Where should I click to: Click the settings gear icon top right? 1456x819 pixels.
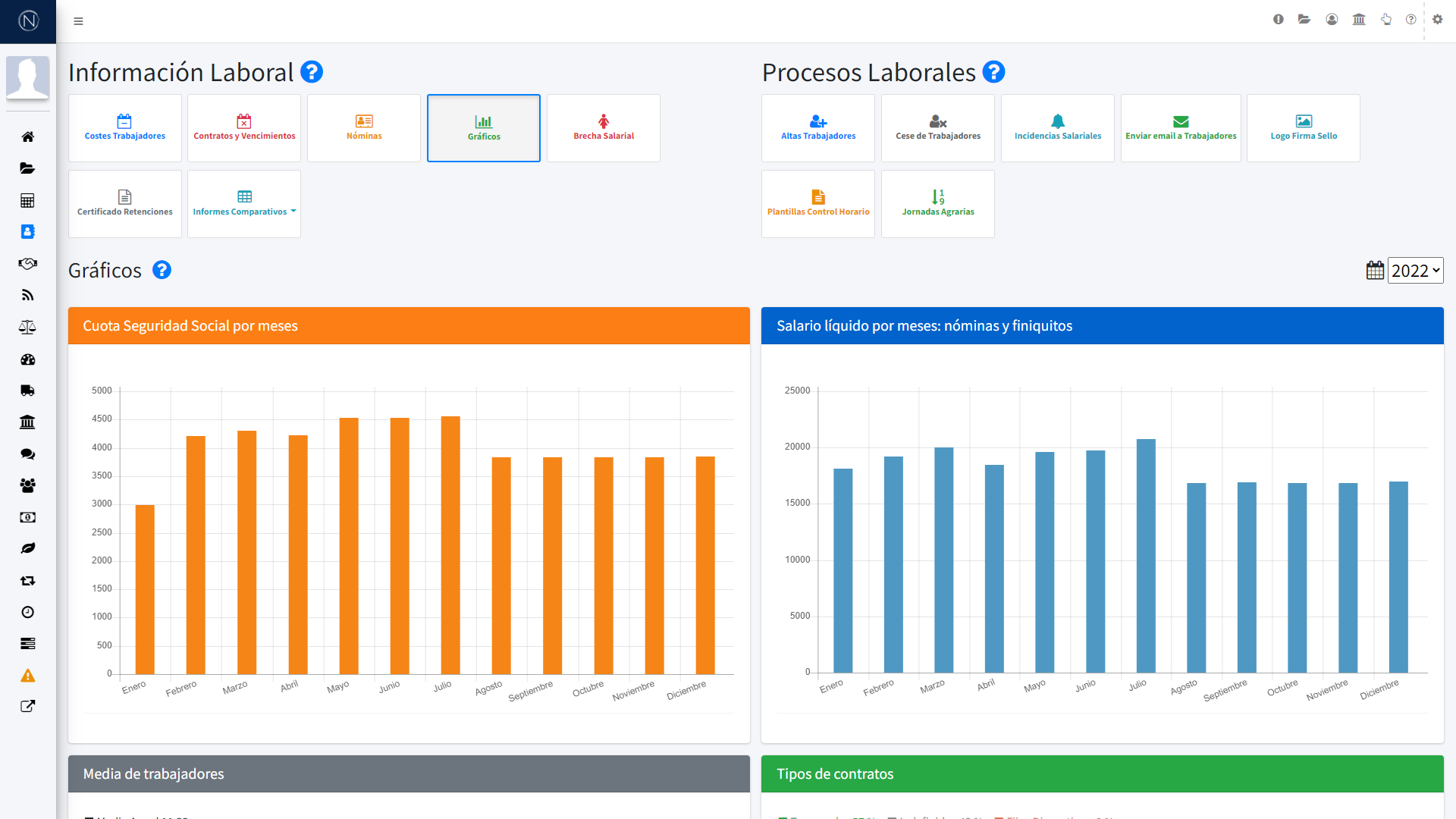point(1437,20)
